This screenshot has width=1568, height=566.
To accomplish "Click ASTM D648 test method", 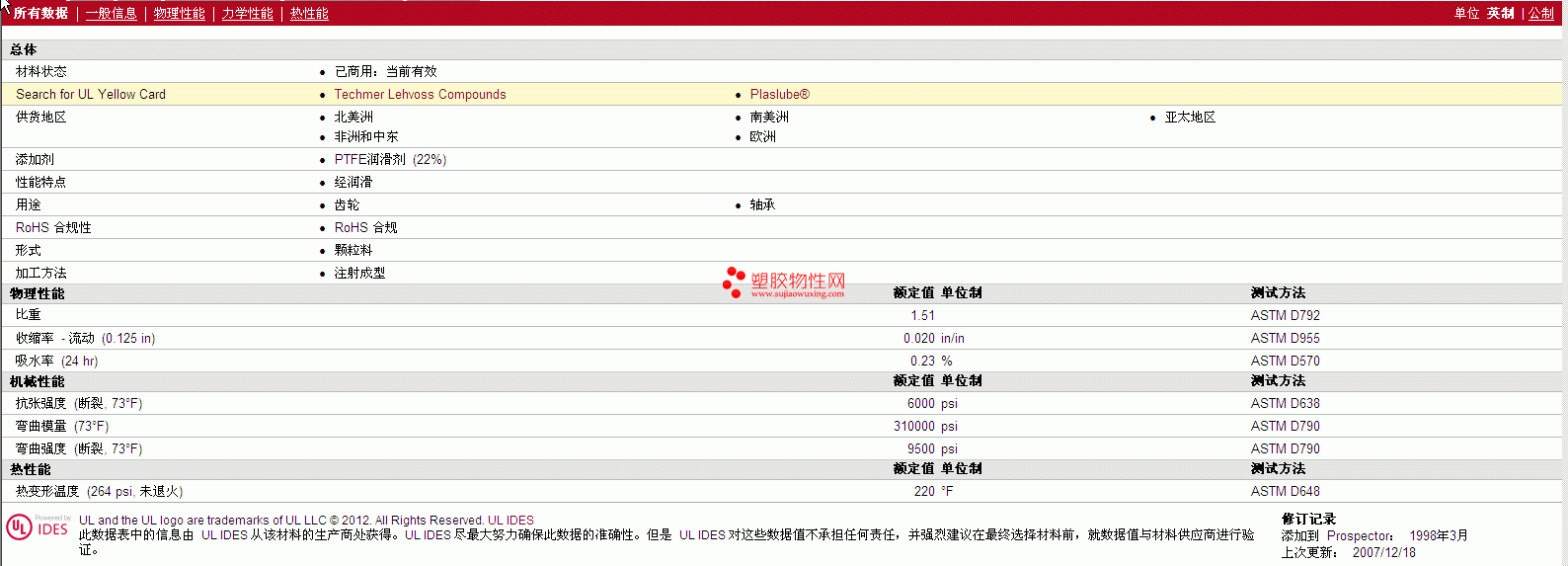I will click(x=1286, y=491).
